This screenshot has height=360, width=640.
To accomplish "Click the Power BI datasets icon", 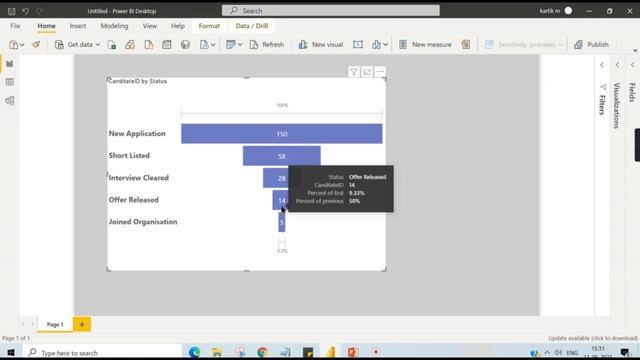I will pyautogui.click(x=130, y=44).
